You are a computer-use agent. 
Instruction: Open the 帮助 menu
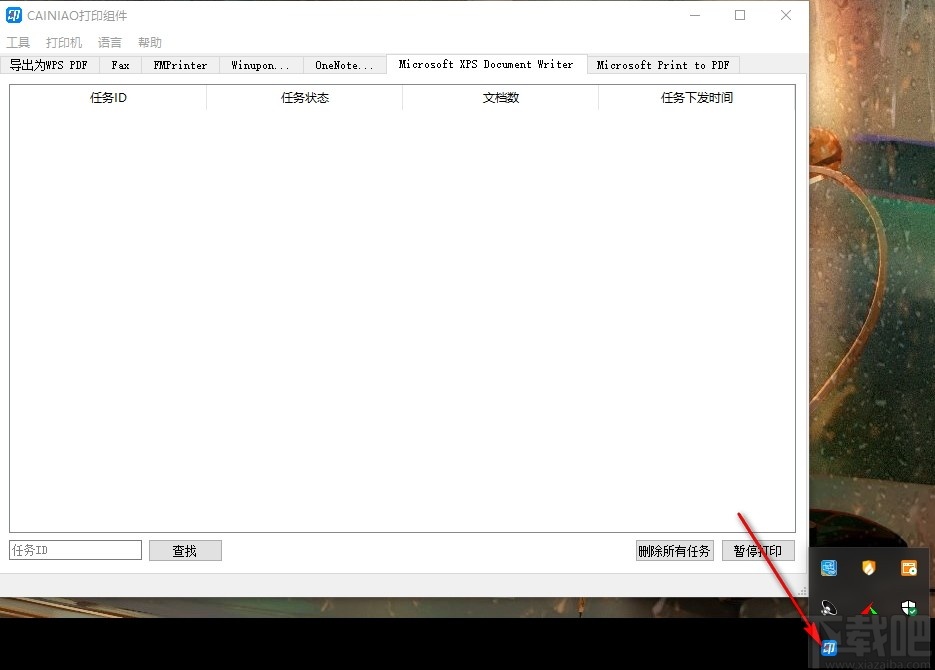click(150, 42)
